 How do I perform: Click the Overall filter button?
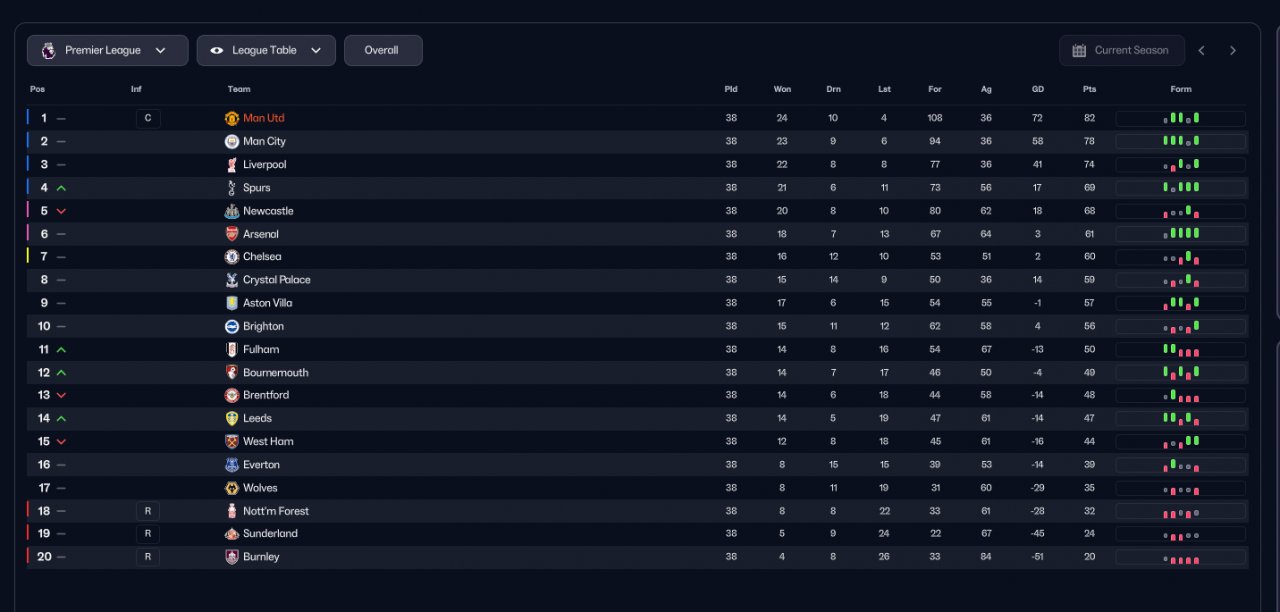tap(382, 51)
